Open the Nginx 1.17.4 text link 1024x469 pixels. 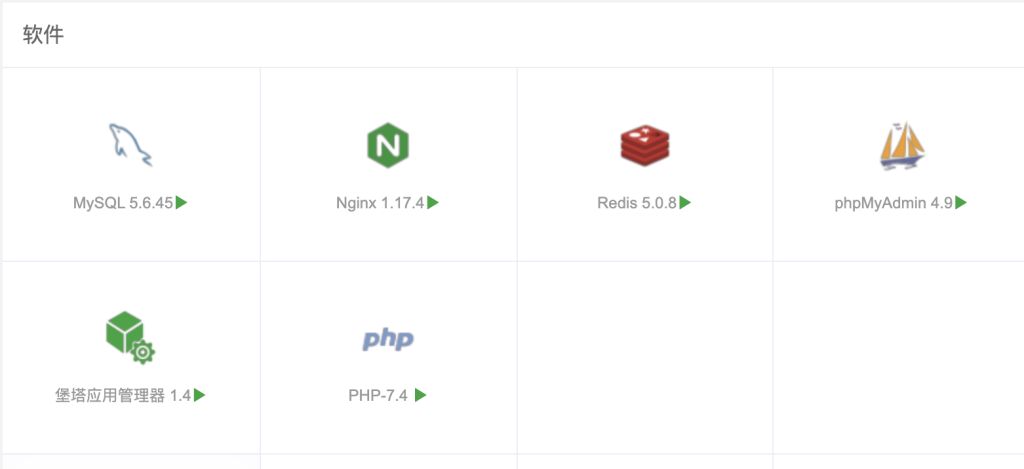click(x=380, y=203)
